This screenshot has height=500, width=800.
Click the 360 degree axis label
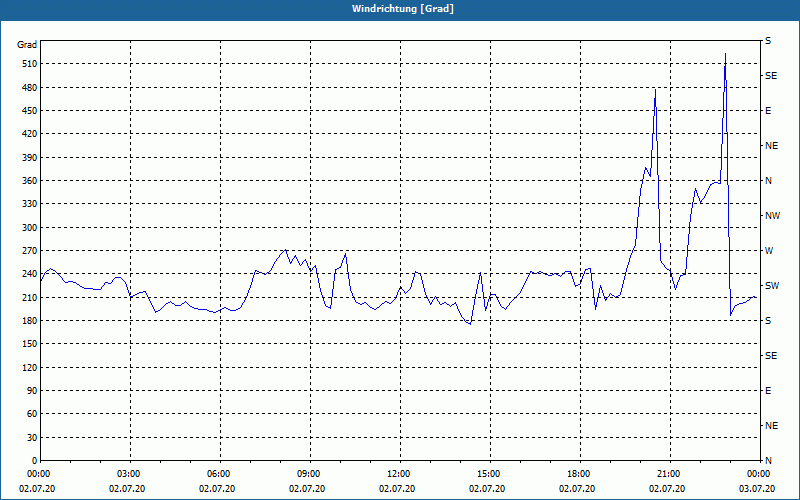pyautogui.click(x=30, y=181)
